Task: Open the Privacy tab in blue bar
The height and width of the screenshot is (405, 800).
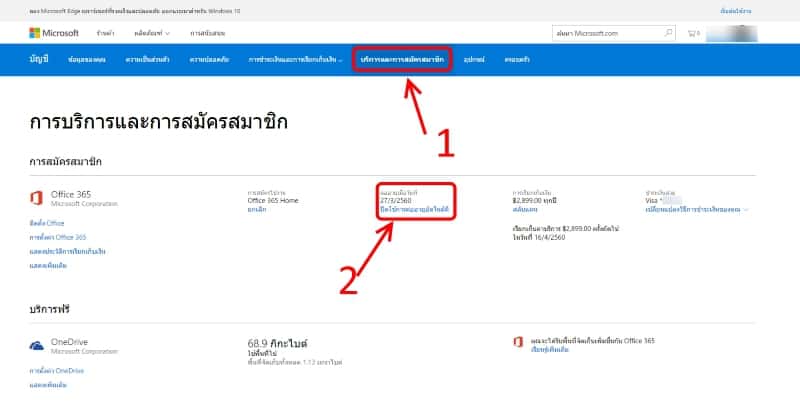Action: click(x=147, y=60)
